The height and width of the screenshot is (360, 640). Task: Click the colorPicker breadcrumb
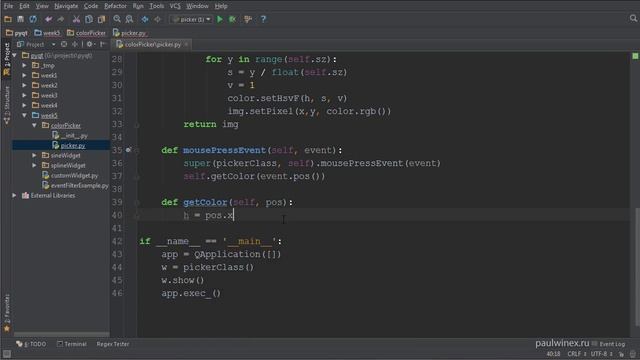coord(86,33)
